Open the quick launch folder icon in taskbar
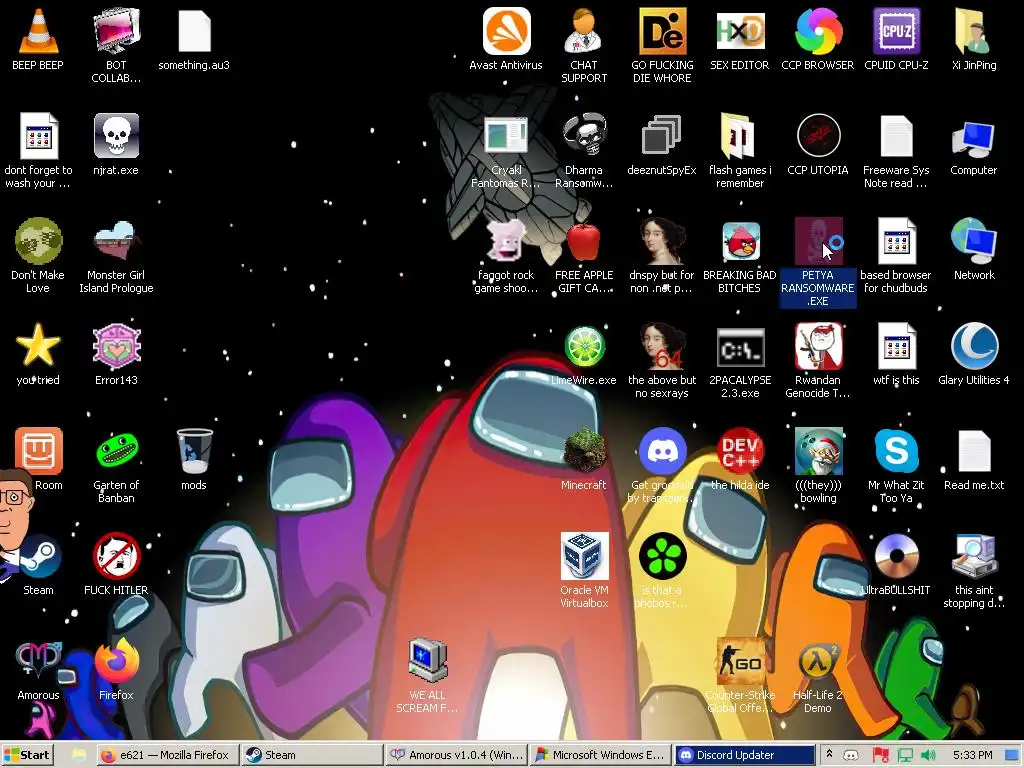 (x=79, y=755)
